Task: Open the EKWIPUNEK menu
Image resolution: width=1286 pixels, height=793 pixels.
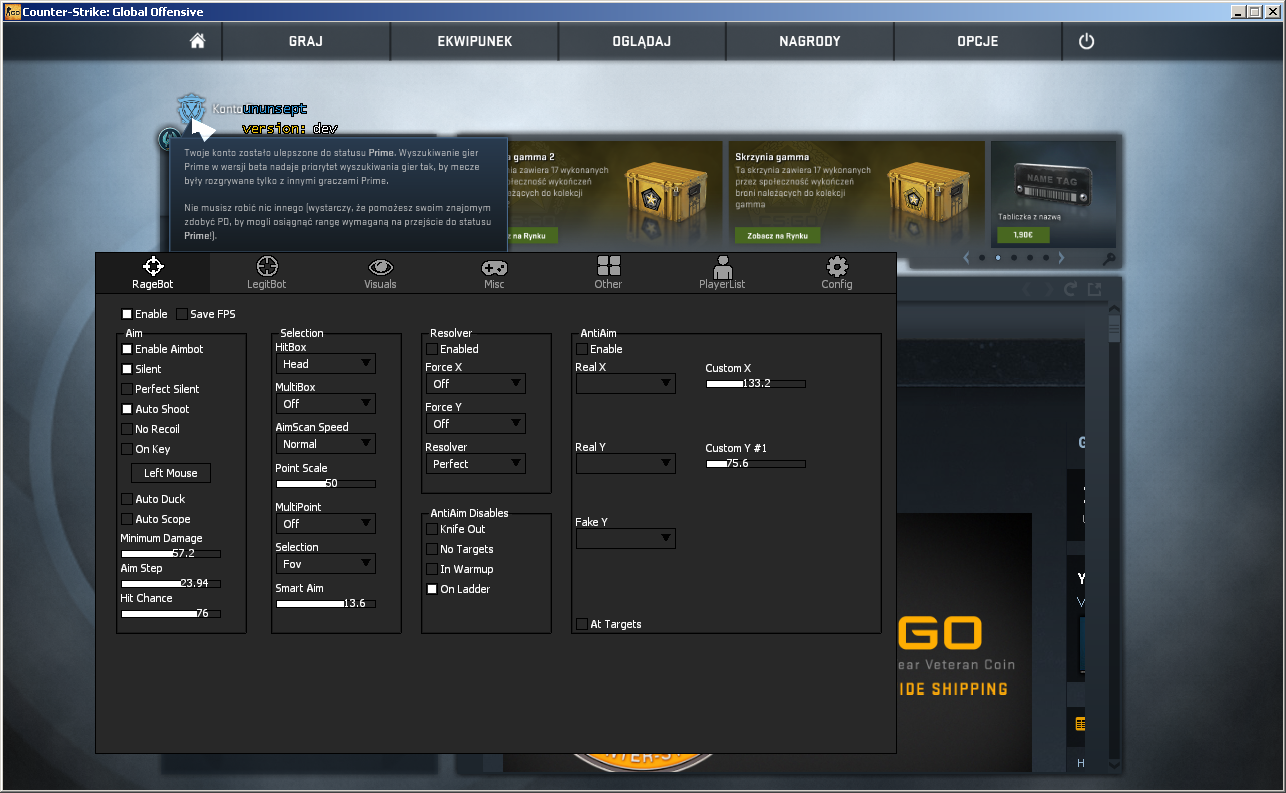Action: pos(474,41)
